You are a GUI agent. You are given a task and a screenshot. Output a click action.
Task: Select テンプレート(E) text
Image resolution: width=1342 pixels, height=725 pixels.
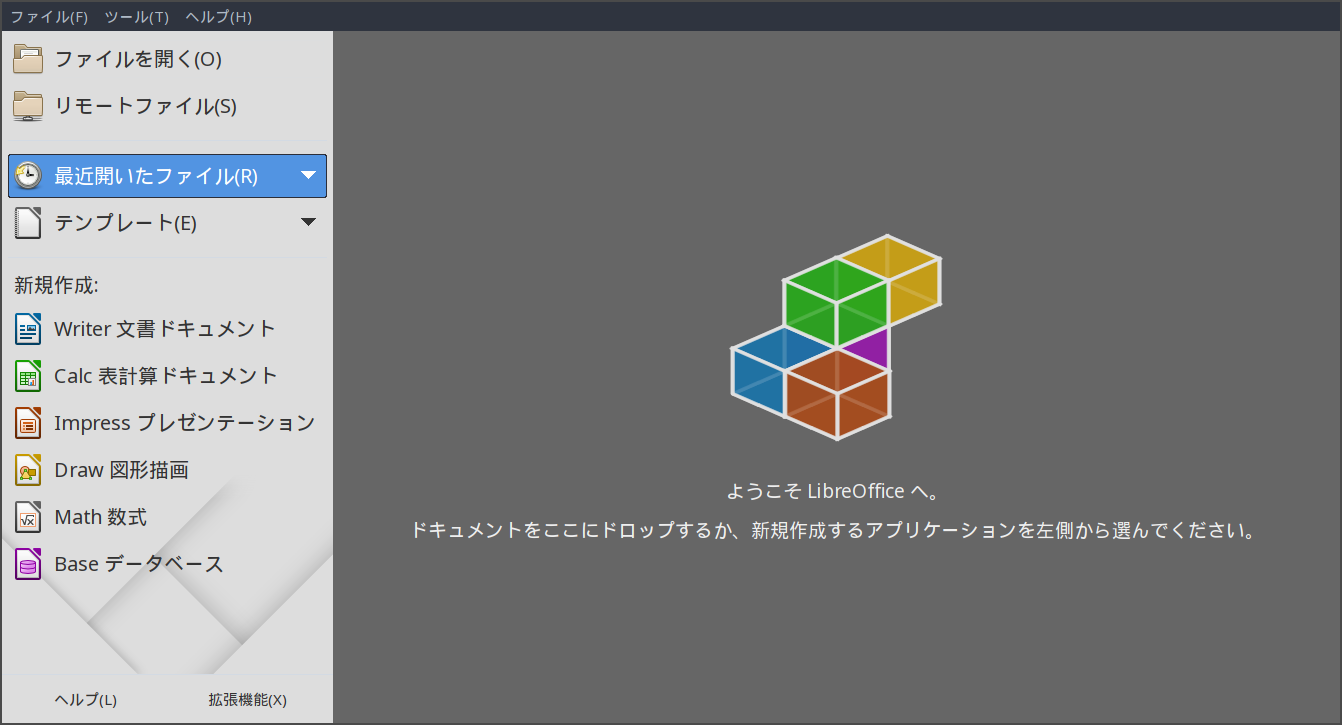click(x=125, y=223)
